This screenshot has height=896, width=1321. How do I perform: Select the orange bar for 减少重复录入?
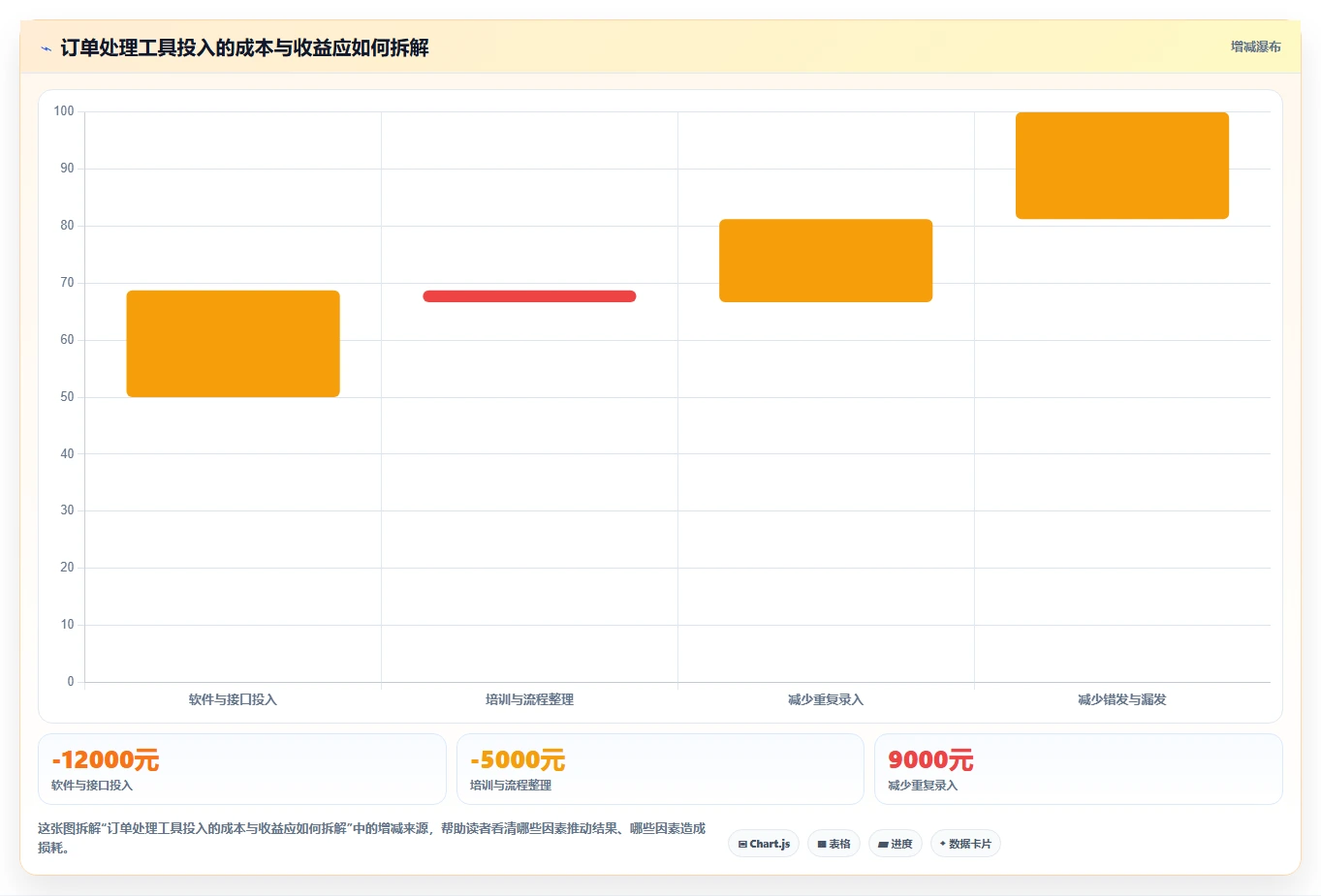pyautogui.click(x=826, y=261)
